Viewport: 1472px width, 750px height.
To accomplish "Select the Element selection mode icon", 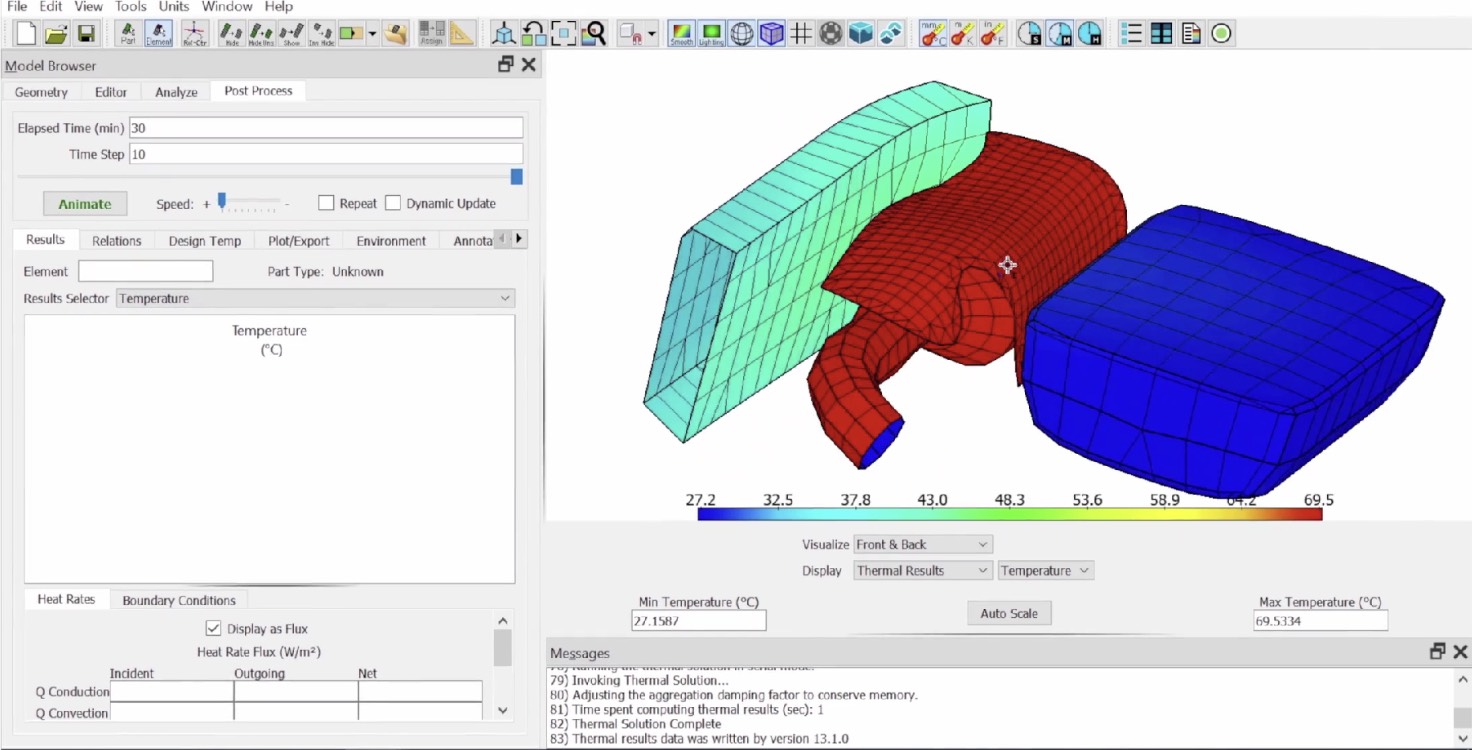I will 158,34.
